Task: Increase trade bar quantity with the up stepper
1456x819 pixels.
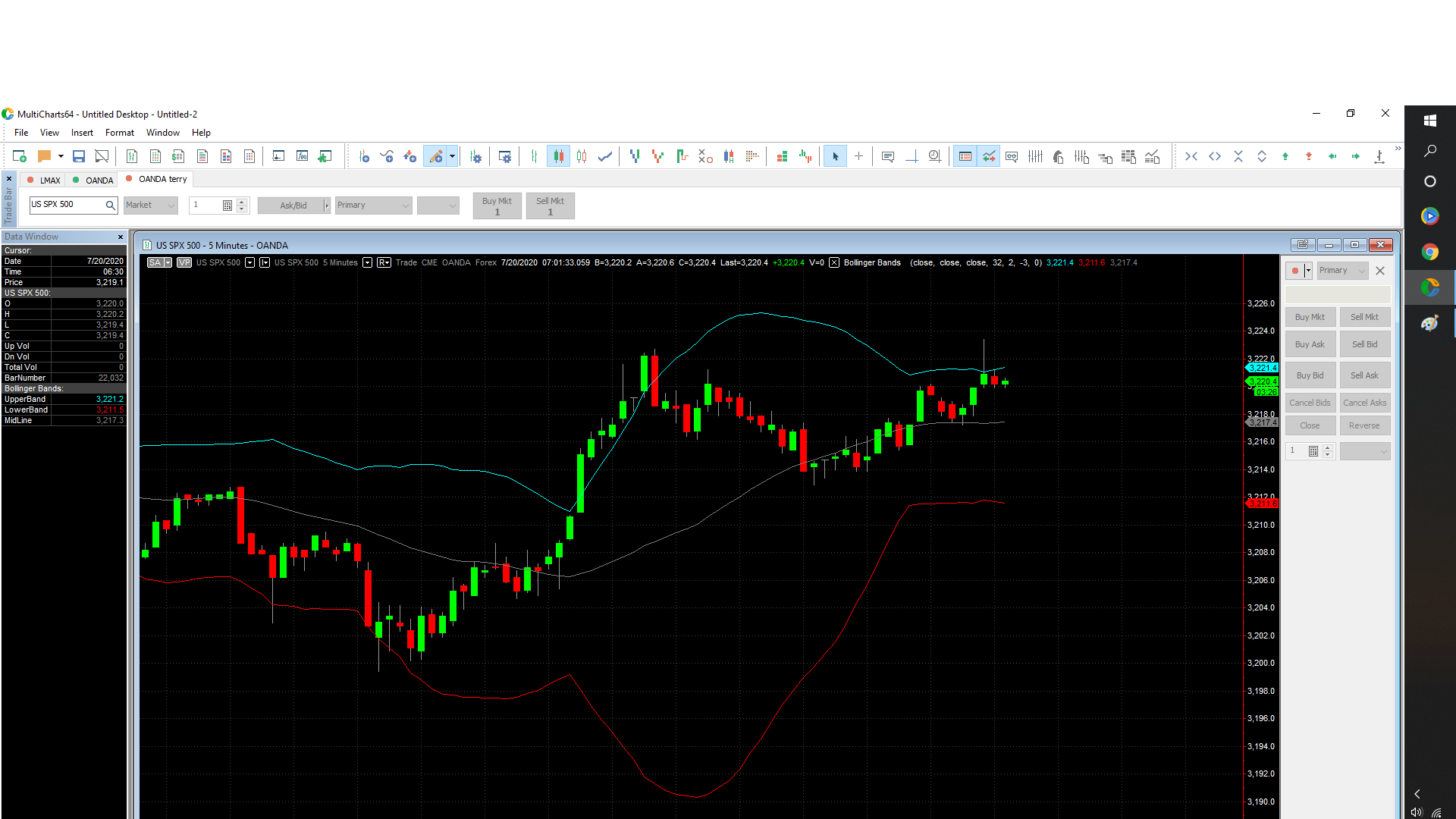Action: pyautogui.click(x=242, y=201)
